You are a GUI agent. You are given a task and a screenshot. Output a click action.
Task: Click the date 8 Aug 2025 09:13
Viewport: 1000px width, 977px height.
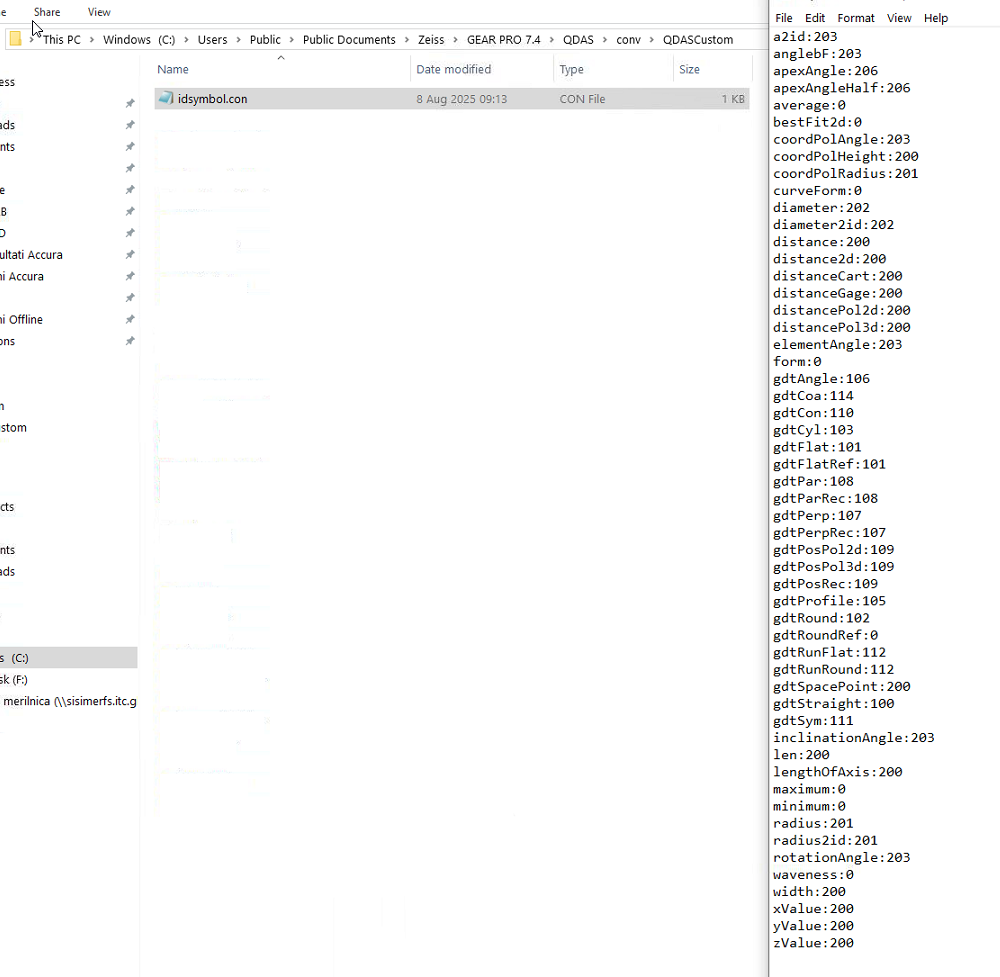(x=462, y=99)
